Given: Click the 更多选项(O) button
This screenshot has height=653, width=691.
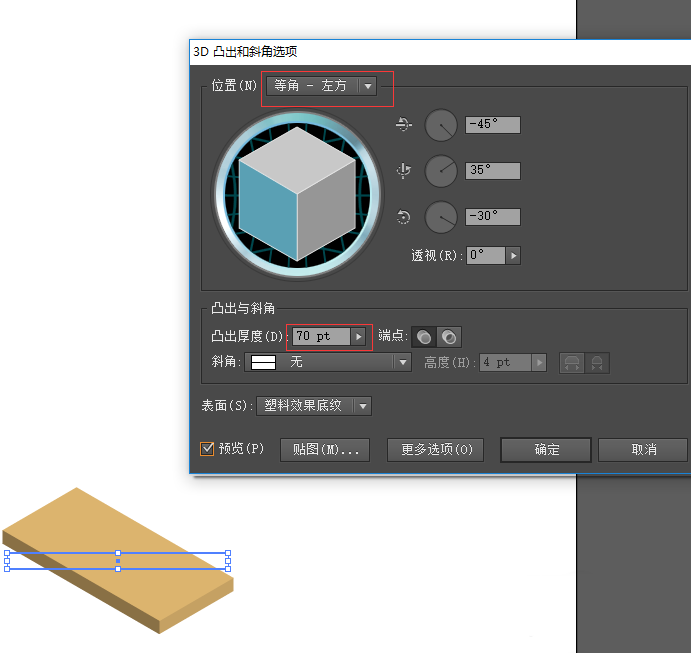Looking at the screenshot, I should click(435, 450).
